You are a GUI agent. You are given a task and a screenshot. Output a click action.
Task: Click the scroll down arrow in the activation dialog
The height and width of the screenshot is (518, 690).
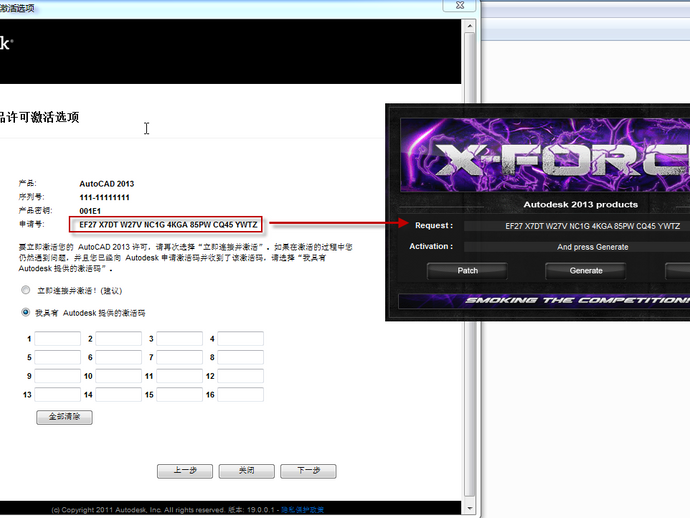(x=470, y=508)
